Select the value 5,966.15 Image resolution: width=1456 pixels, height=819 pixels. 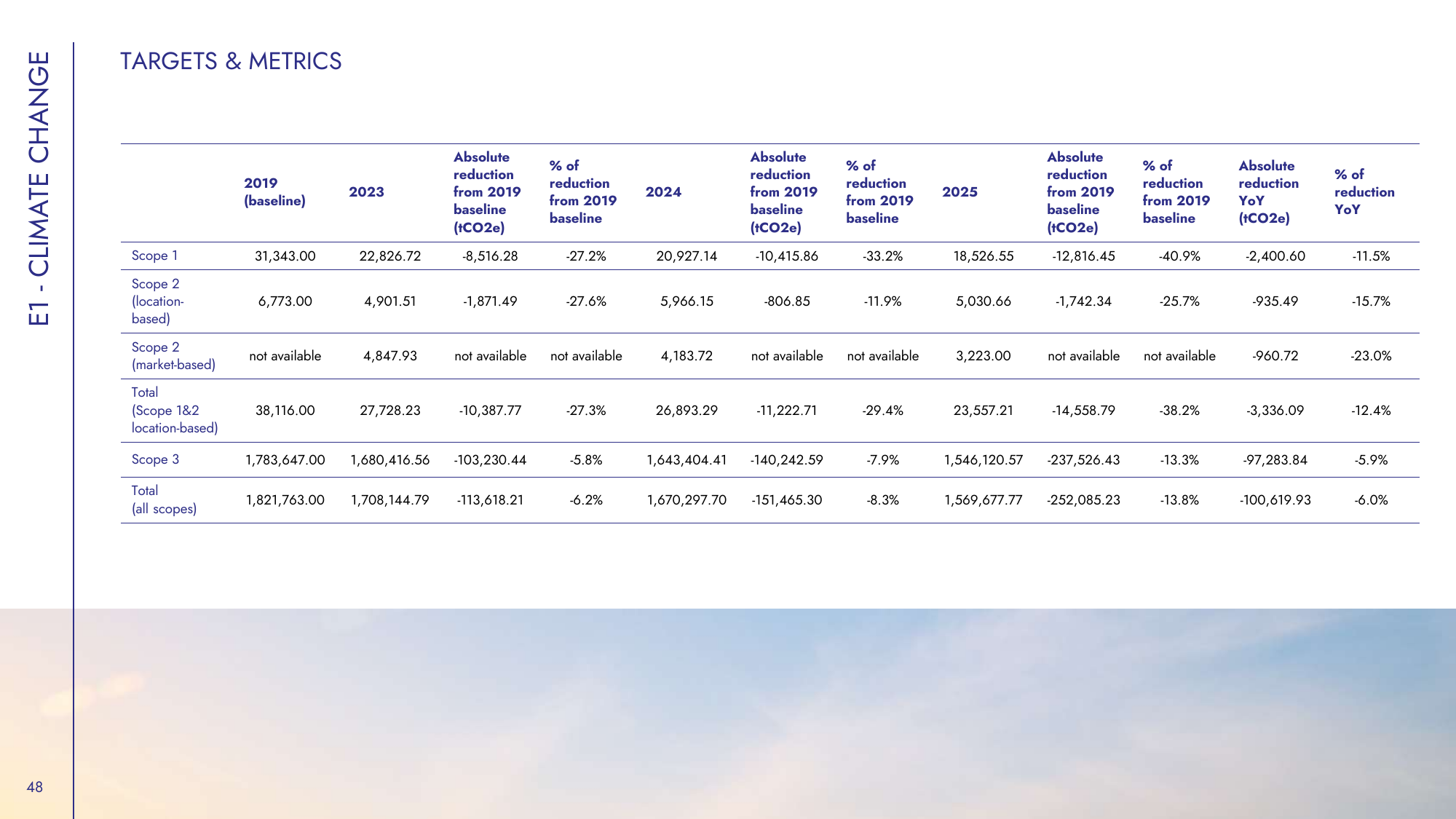[687, 301]
